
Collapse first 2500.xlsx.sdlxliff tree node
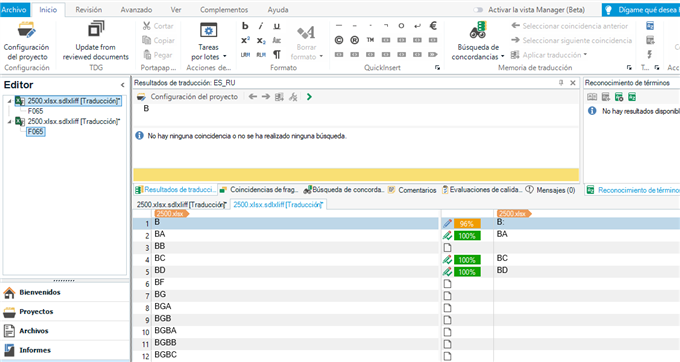(9, 101)
